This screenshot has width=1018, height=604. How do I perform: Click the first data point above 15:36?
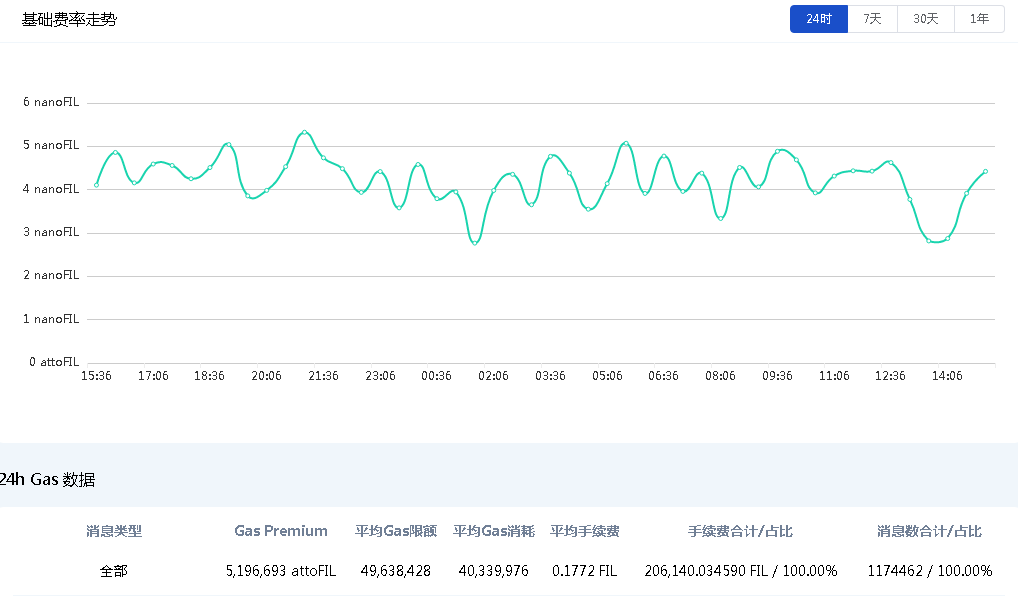coord(97,185)
